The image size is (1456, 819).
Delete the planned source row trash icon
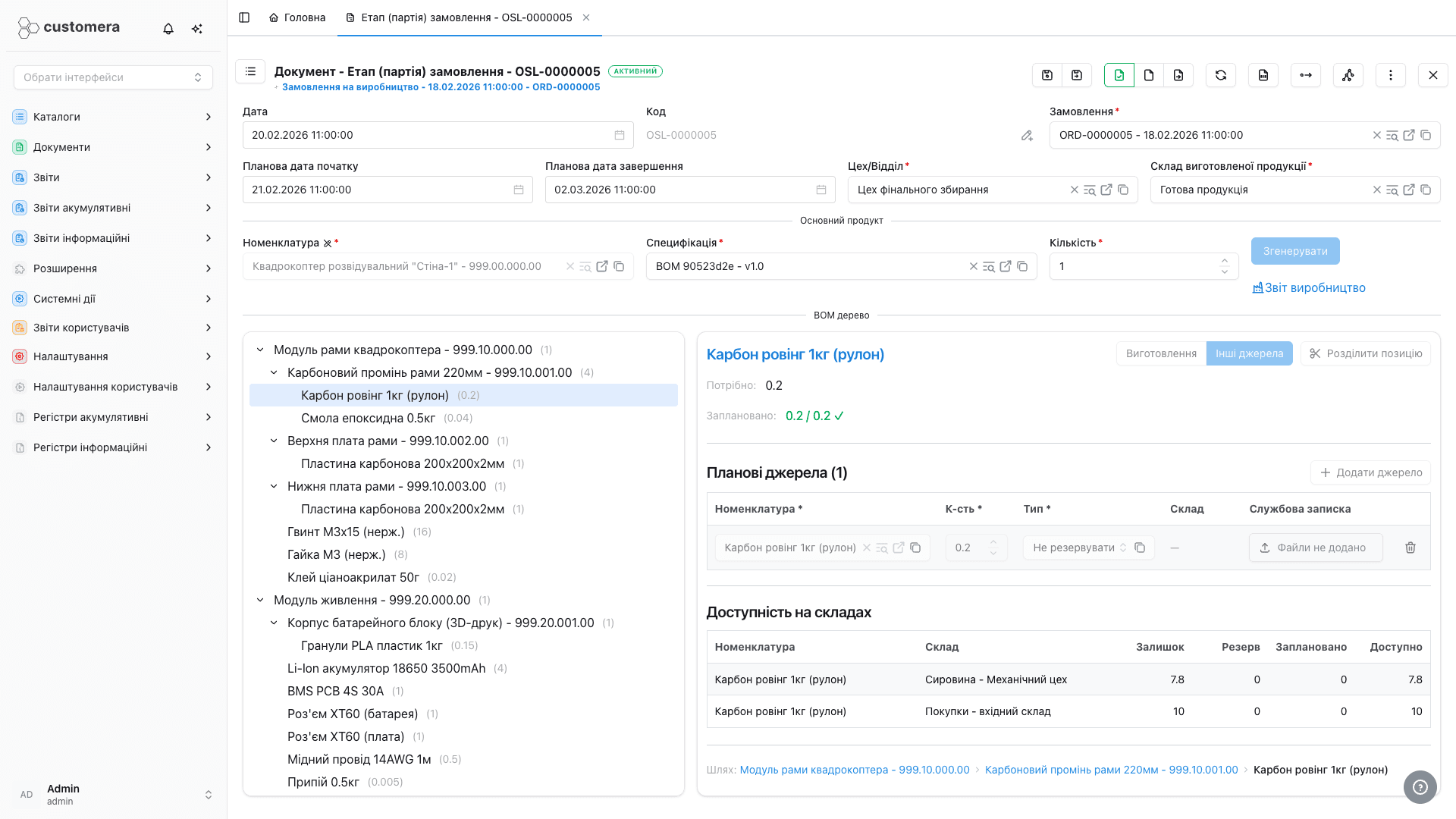coord(1410,548)
